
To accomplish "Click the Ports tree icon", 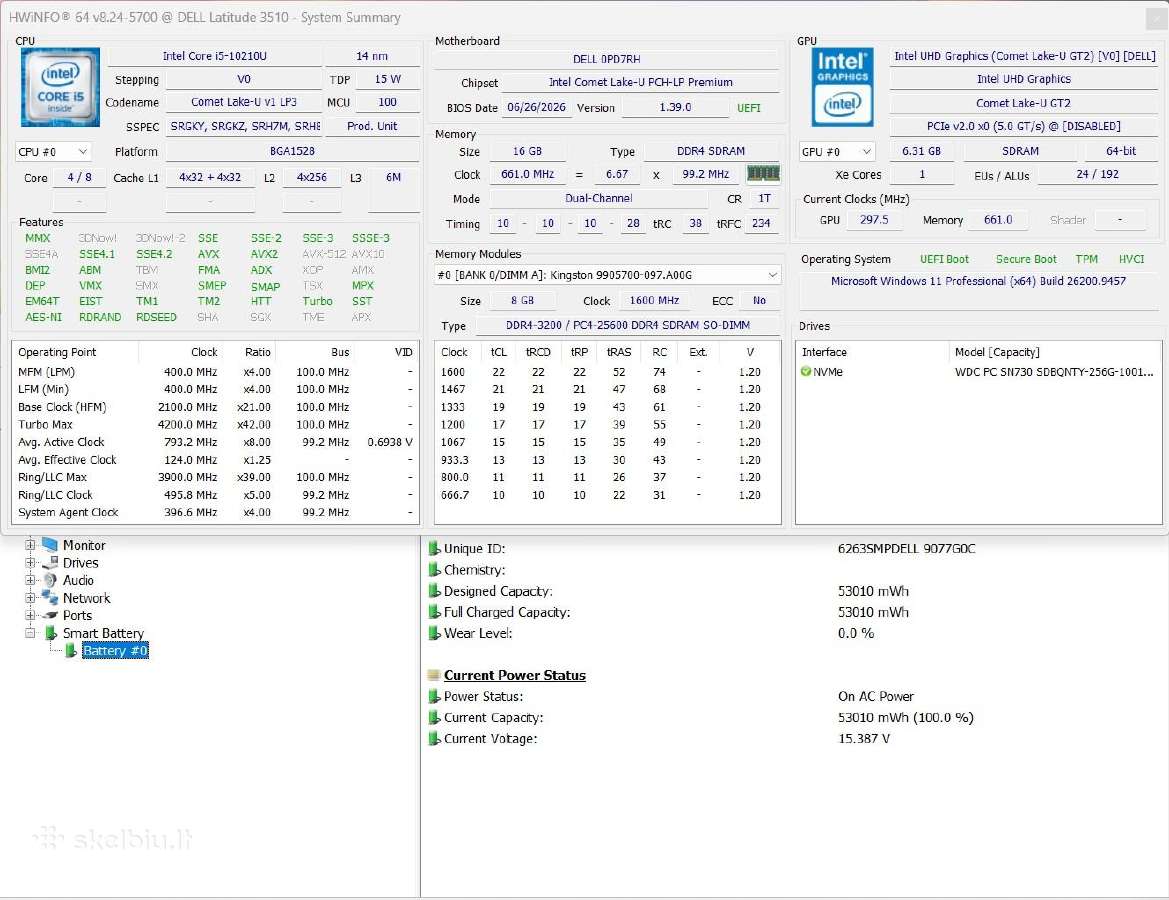I will pyautogui.click(x=50, y=615).
